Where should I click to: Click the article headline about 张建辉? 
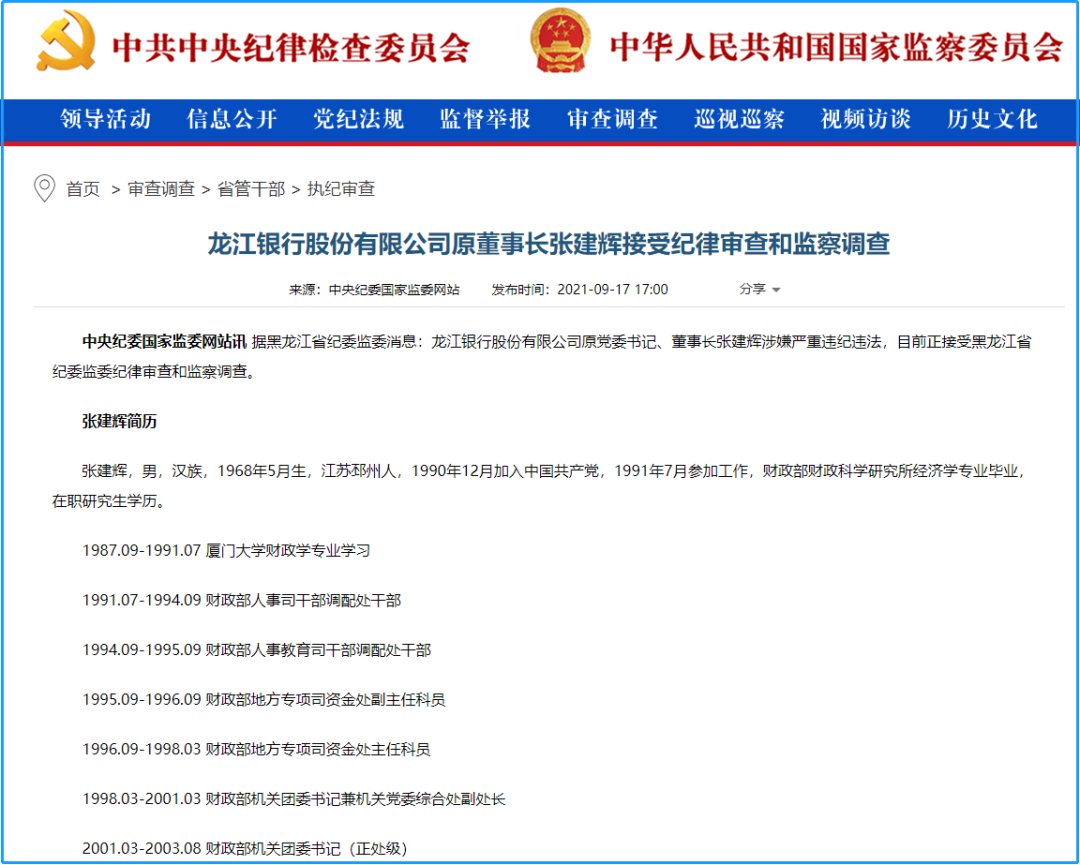tap(549, 244)
